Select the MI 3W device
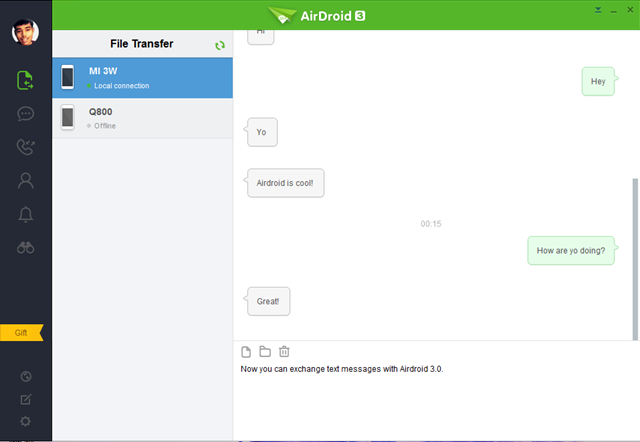The height and width of the screenshot is (442, 640). pyautogui.click(x=142, y=78)
